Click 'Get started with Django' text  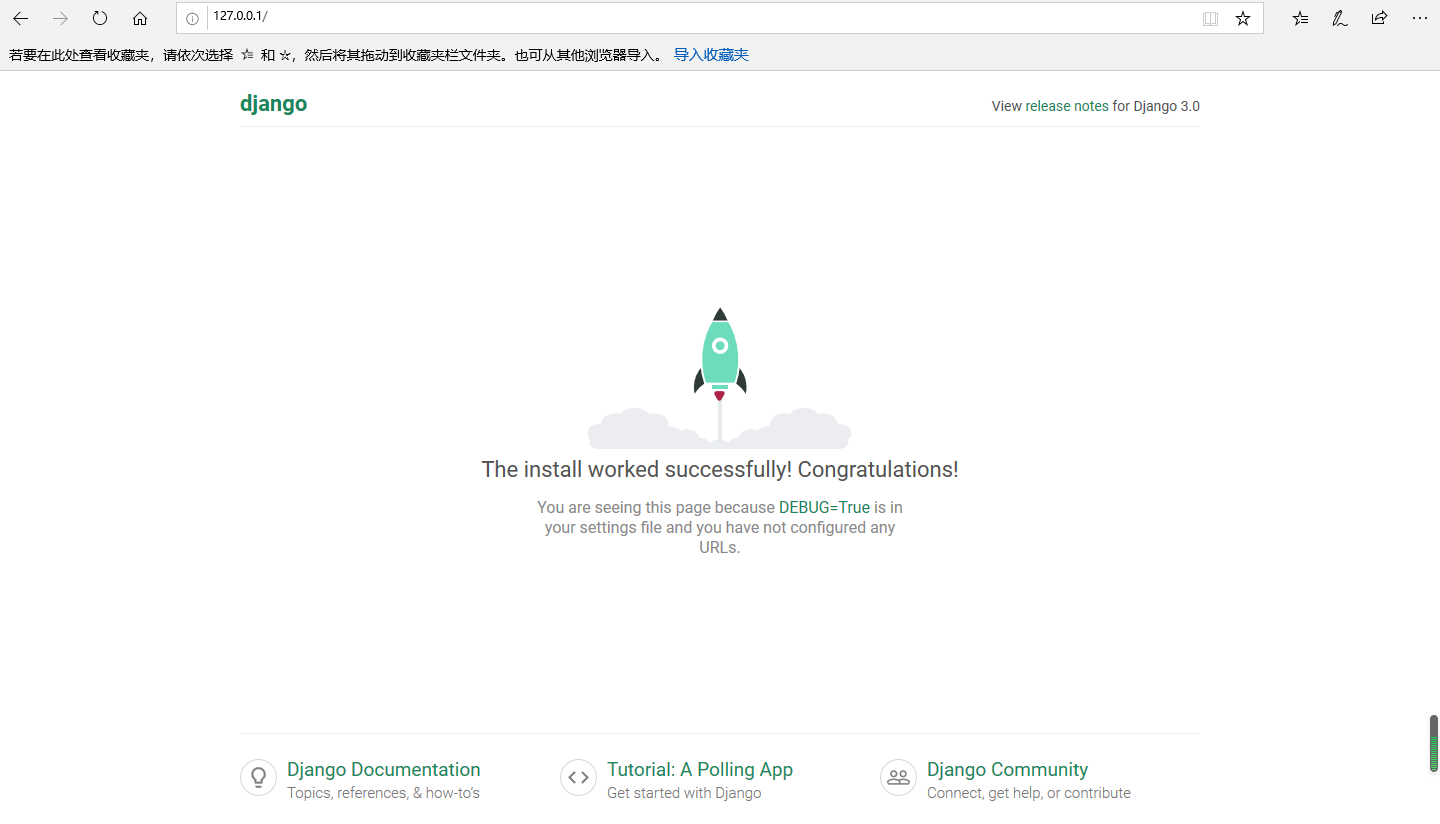(x=684, y=793)
